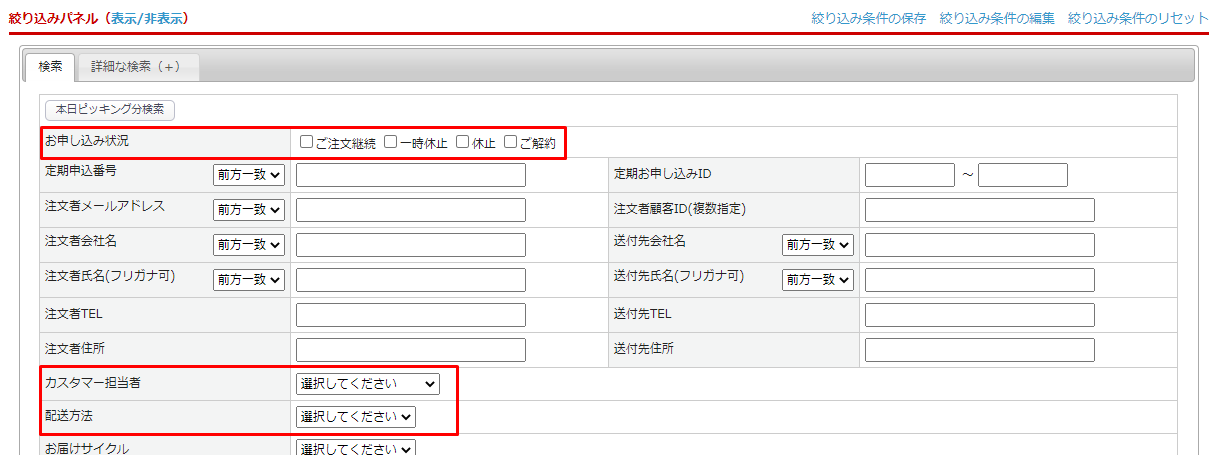The image size is (1215, 455).
Task: Click 絞り込み条件の保存 link
Action: pyautogui.click(x=868, y=18)
